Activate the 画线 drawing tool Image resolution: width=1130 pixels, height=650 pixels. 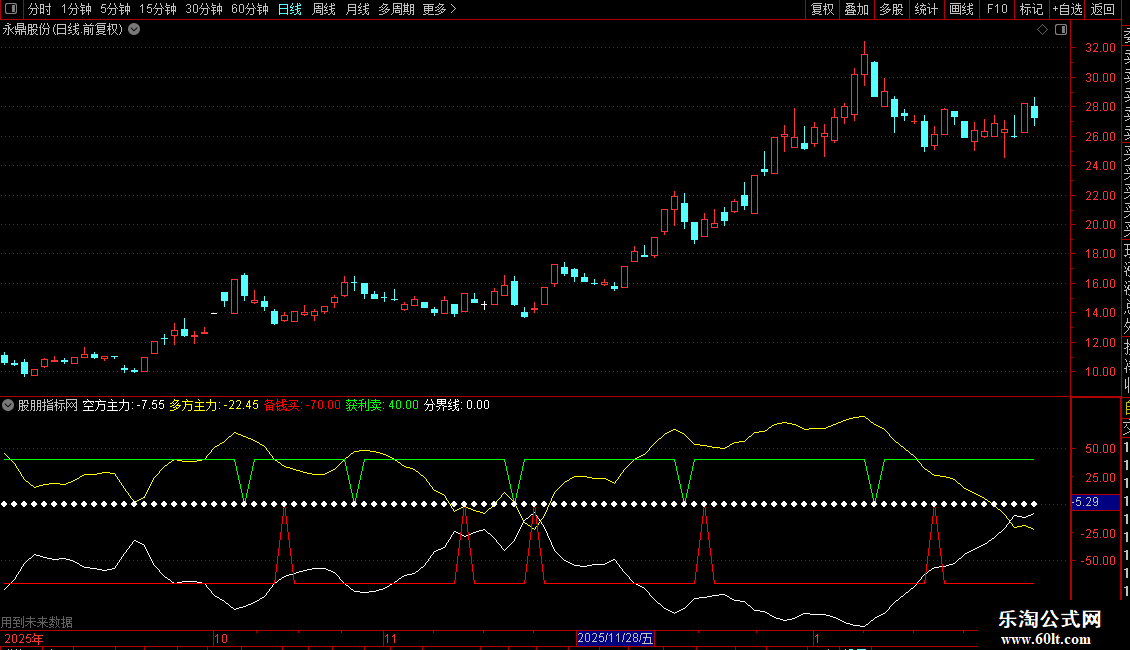[x=961, y=9]
